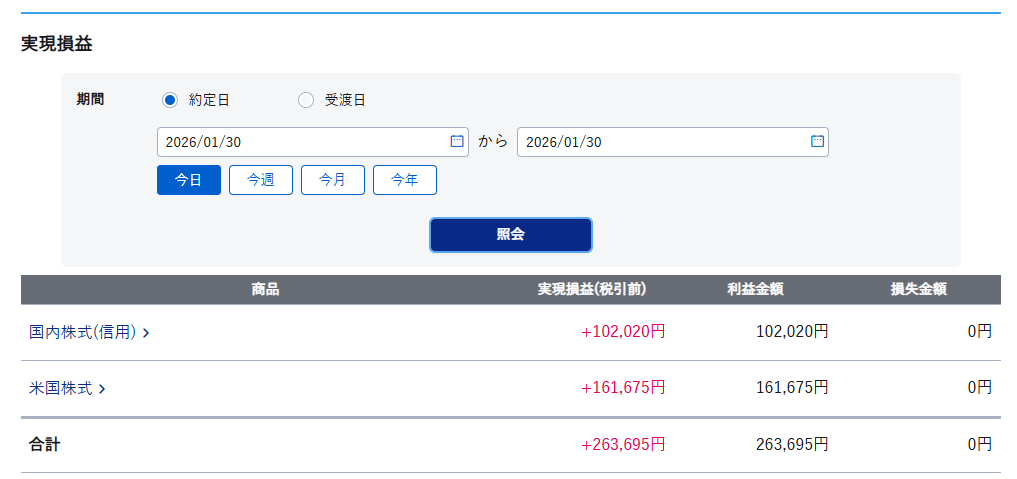Click the 実現損益(税引前) column header
Viewport: 1017px width, 479px height.
click(x=592, y=290)
